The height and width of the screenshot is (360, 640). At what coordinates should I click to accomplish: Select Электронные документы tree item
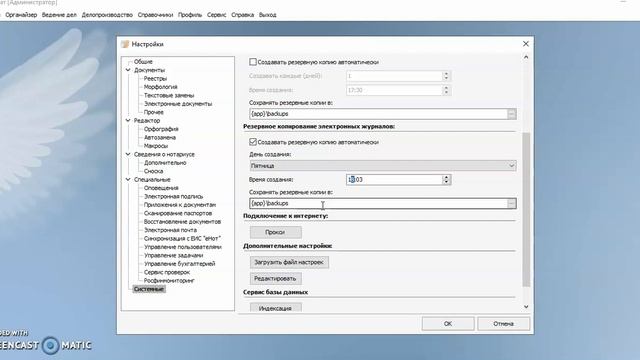pos(178,104)
